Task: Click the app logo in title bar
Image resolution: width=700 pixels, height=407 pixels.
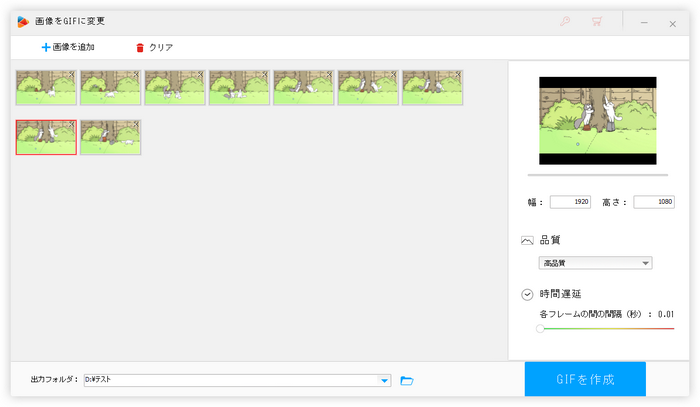Action: [x=23, y=21]
